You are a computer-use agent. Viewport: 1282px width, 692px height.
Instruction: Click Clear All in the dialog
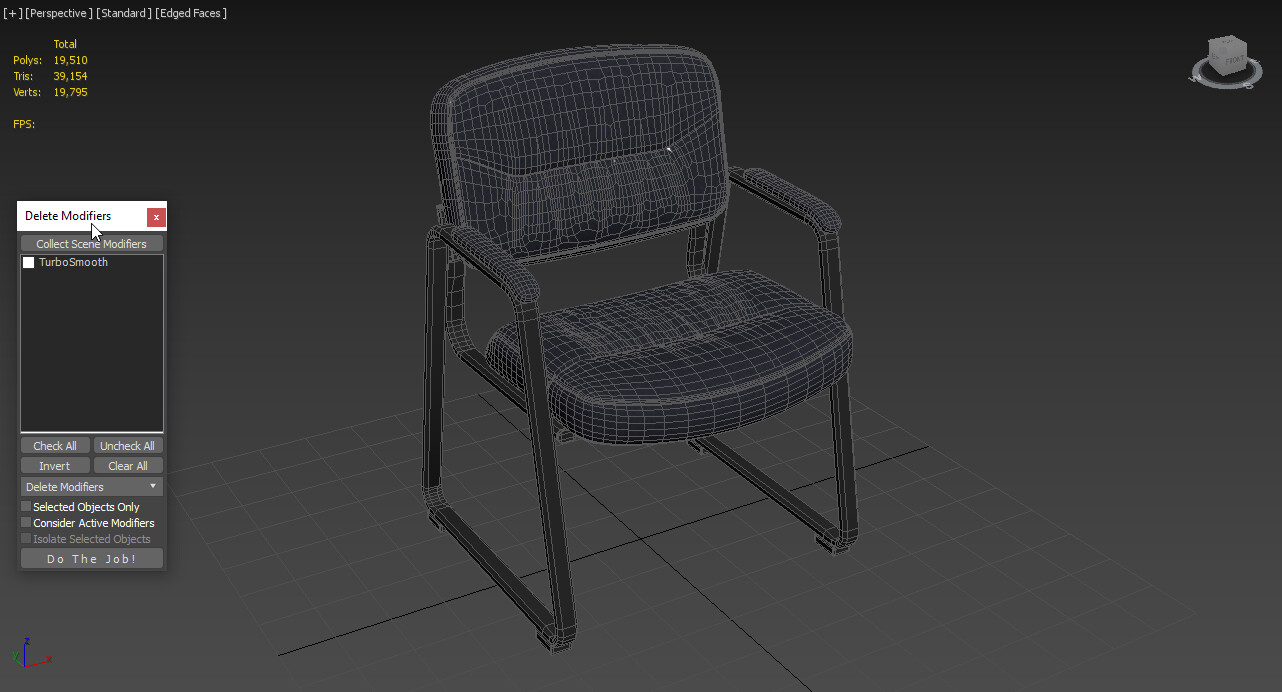click(x=127, y=465)
